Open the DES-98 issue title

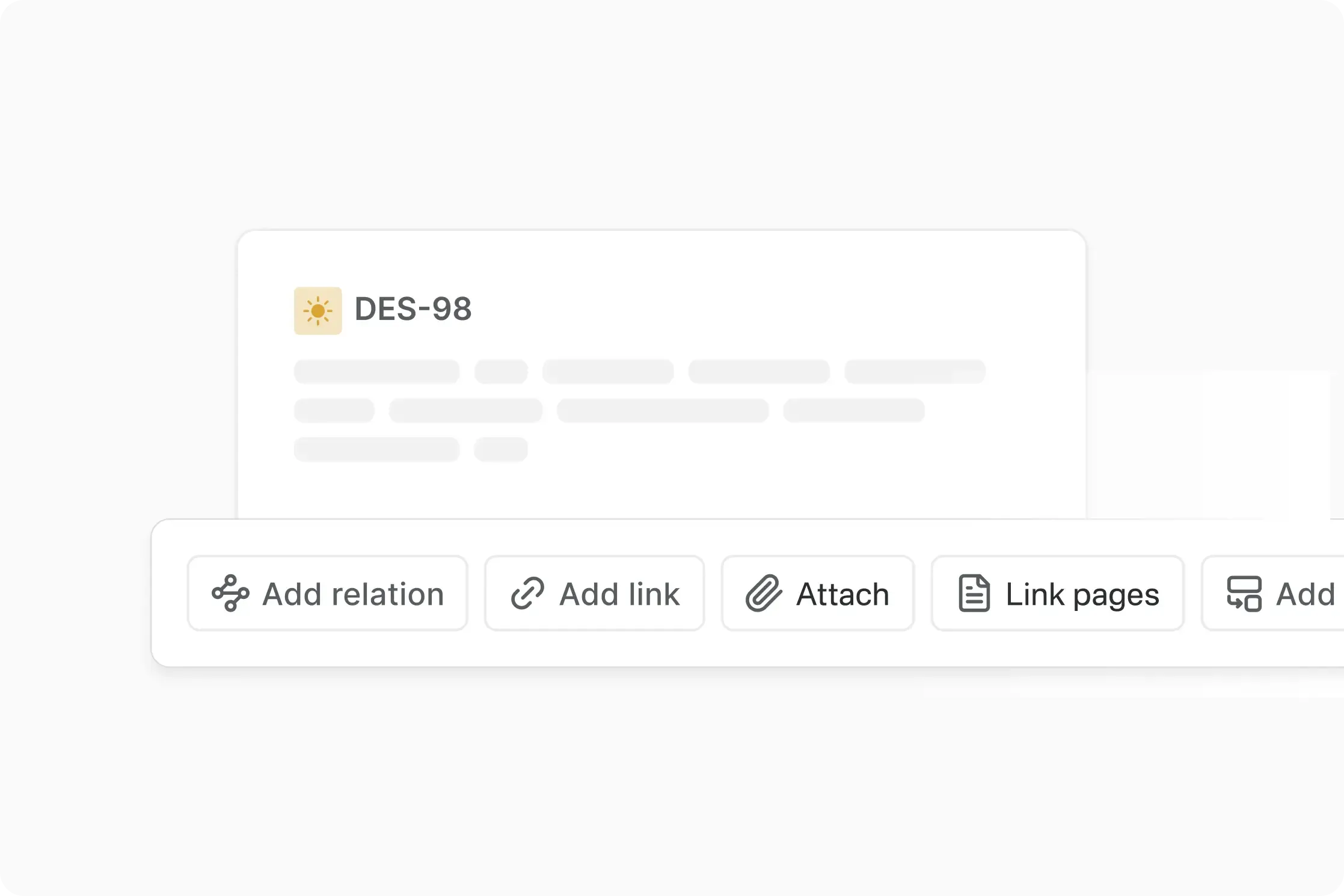pos(413,309)
